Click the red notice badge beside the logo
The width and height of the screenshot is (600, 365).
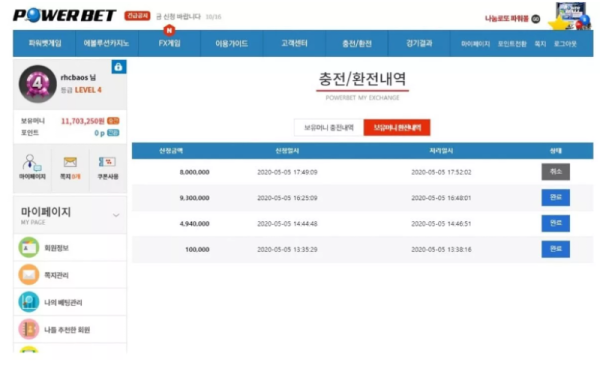(137, 16)
